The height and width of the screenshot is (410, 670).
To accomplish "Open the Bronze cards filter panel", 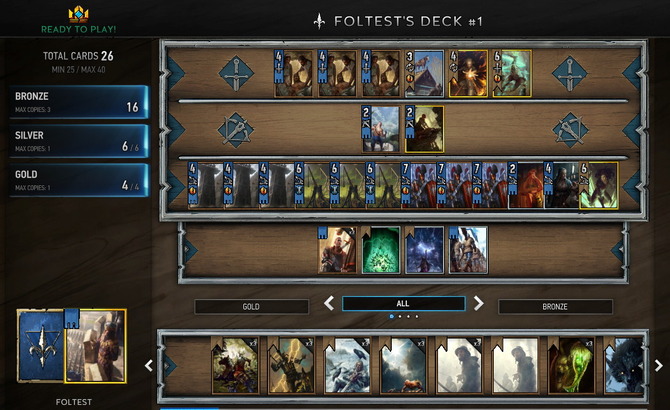I will pos(79,102).
